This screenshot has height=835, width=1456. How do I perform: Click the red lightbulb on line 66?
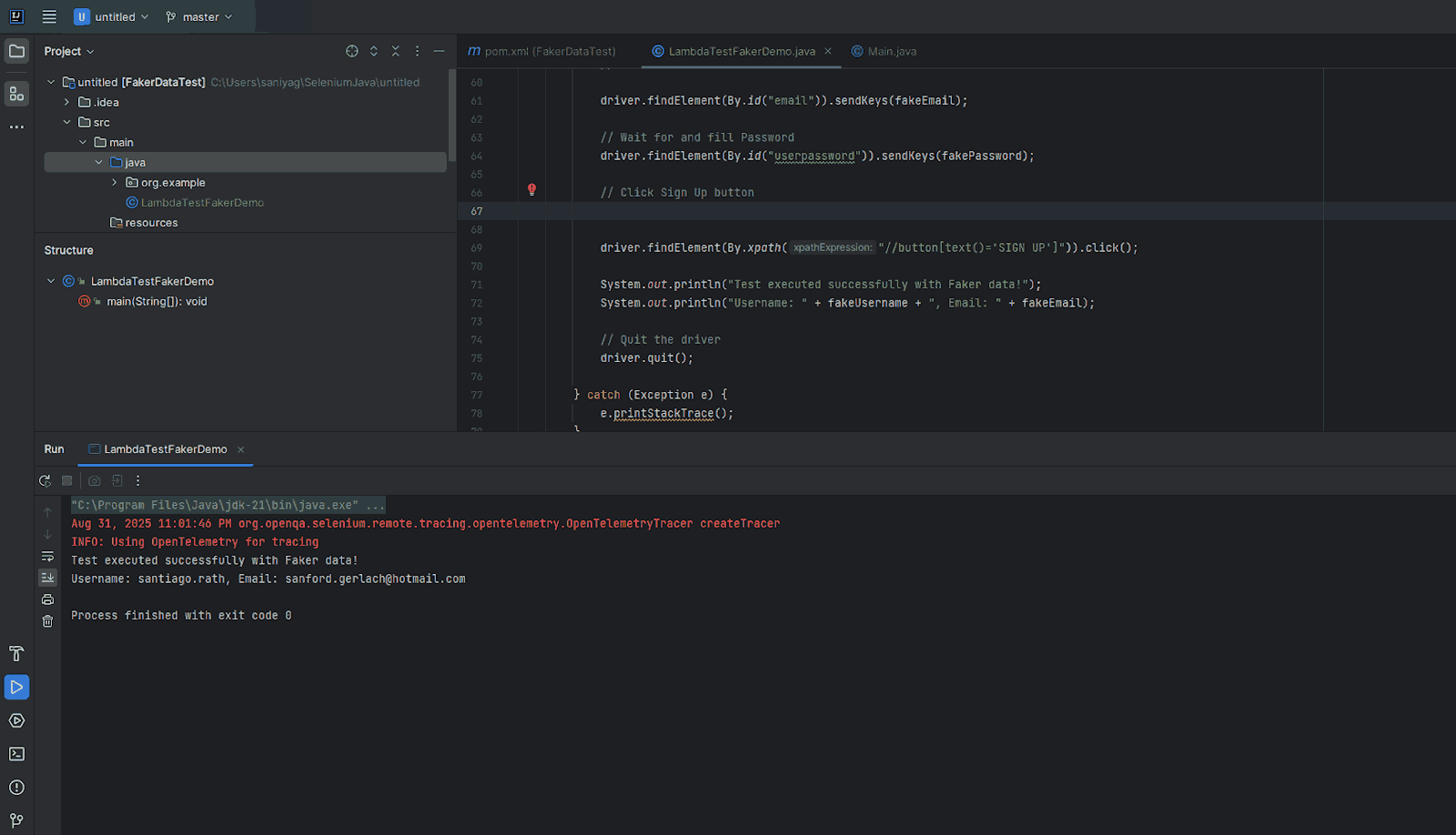pos(531,190)
